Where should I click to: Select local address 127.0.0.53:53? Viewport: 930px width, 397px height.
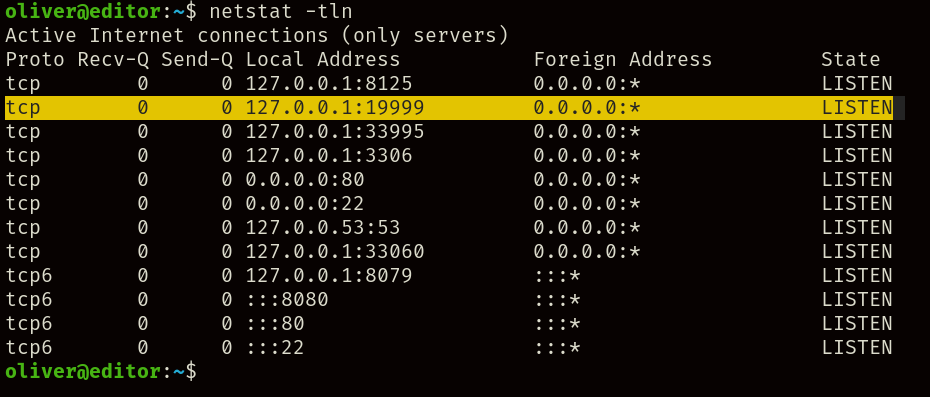click(323, 227)
